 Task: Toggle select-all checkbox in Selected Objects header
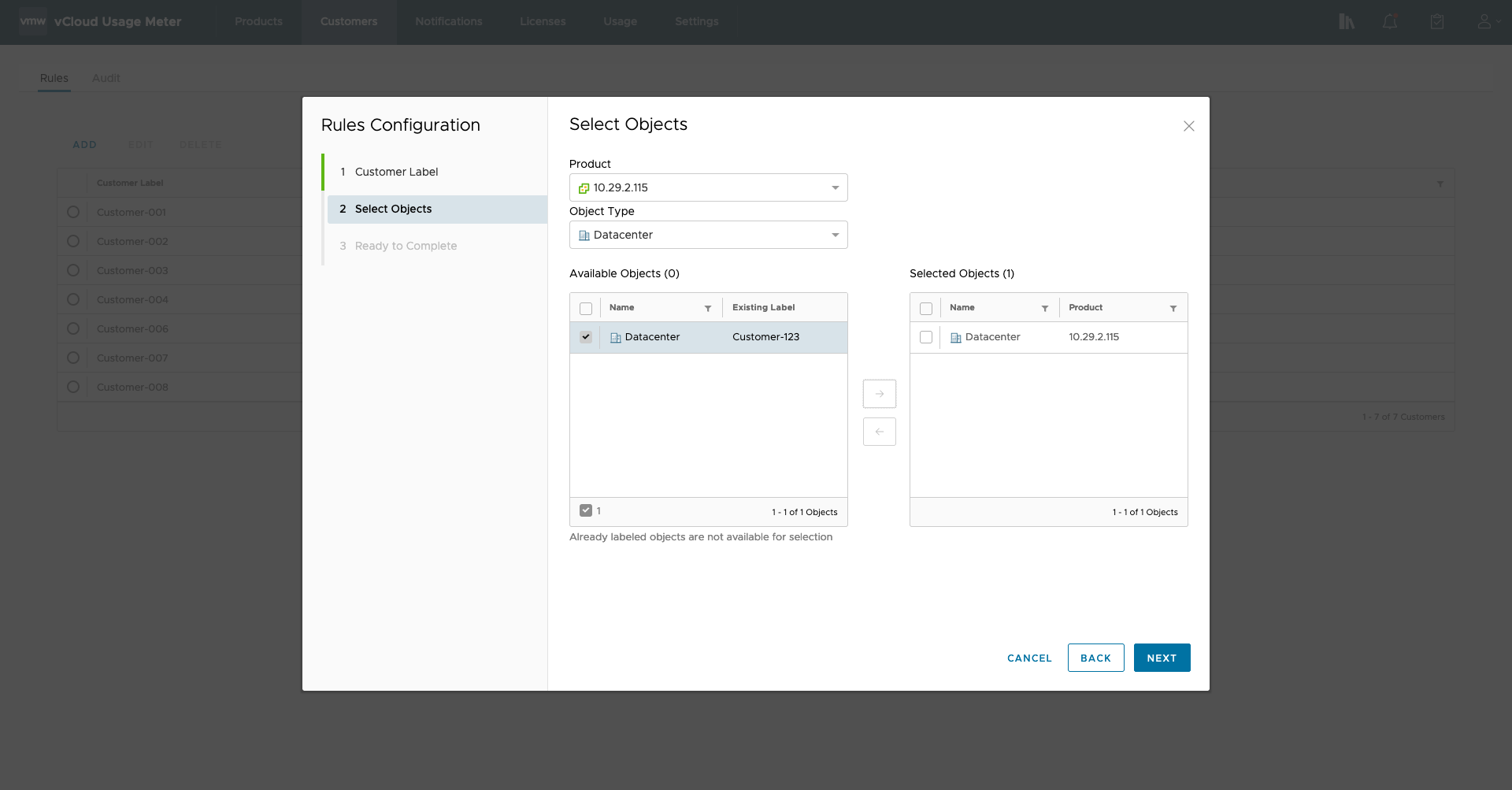pos(926,308)
